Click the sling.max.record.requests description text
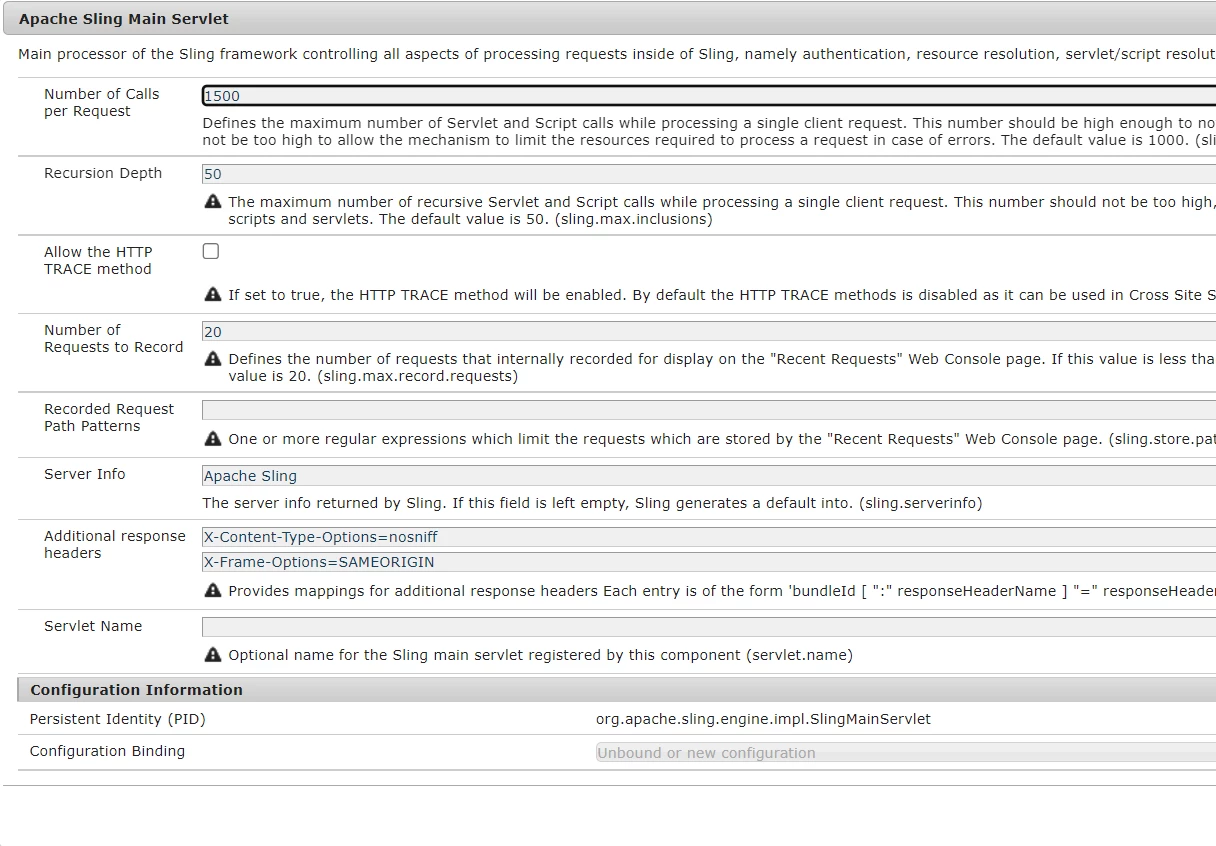This screenshot has width=1216, height=846. (x=722, y=367)
